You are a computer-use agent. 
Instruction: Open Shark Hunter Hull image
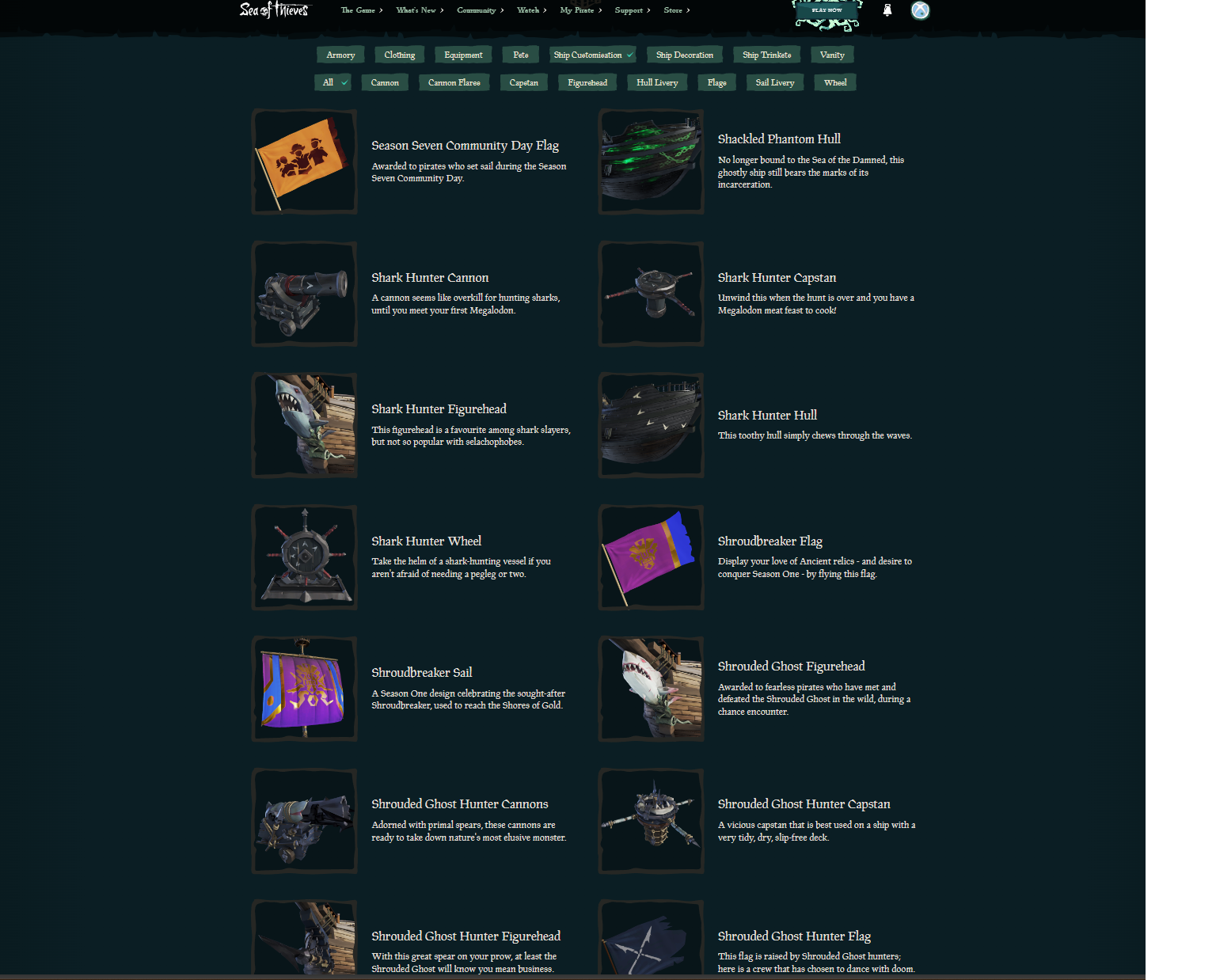(x=651, y=426)
